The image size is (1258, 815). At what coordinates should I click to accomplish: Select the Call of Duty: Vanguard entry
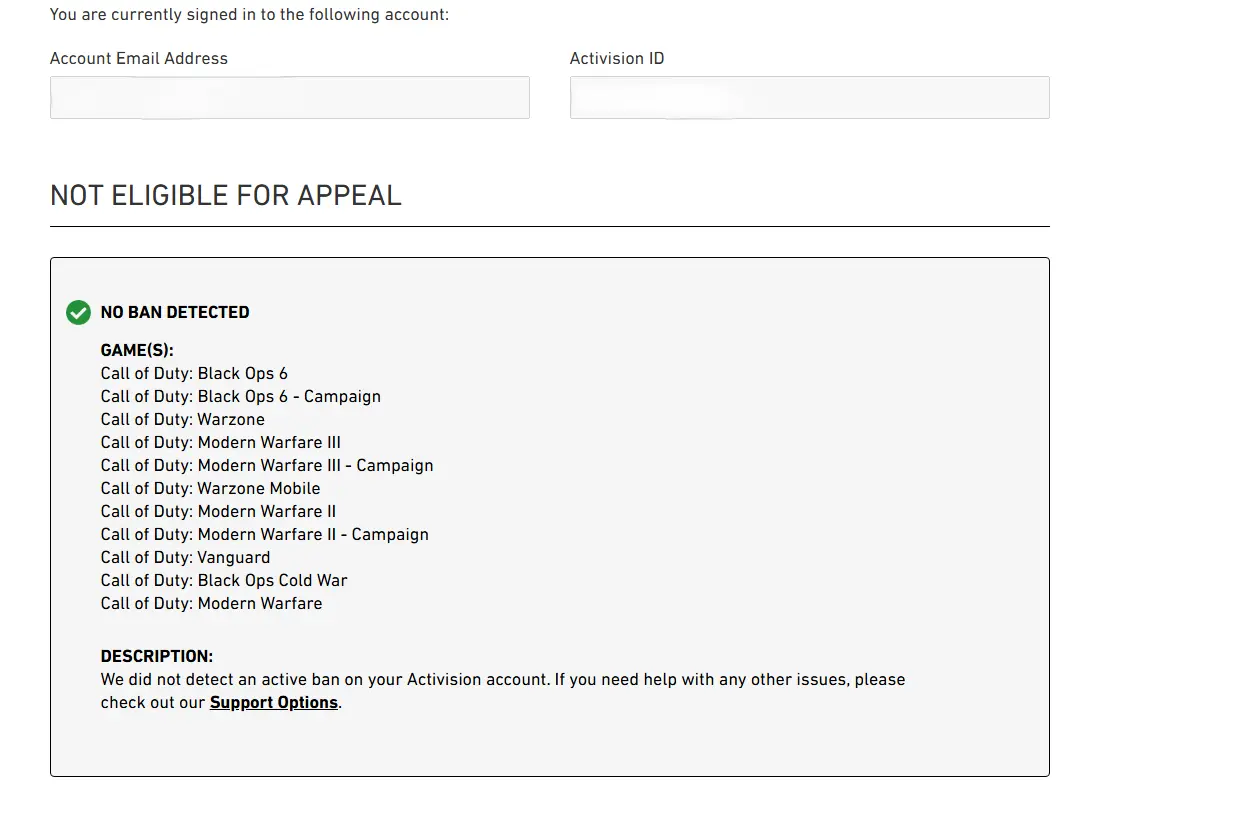click(x=185, y=558)
